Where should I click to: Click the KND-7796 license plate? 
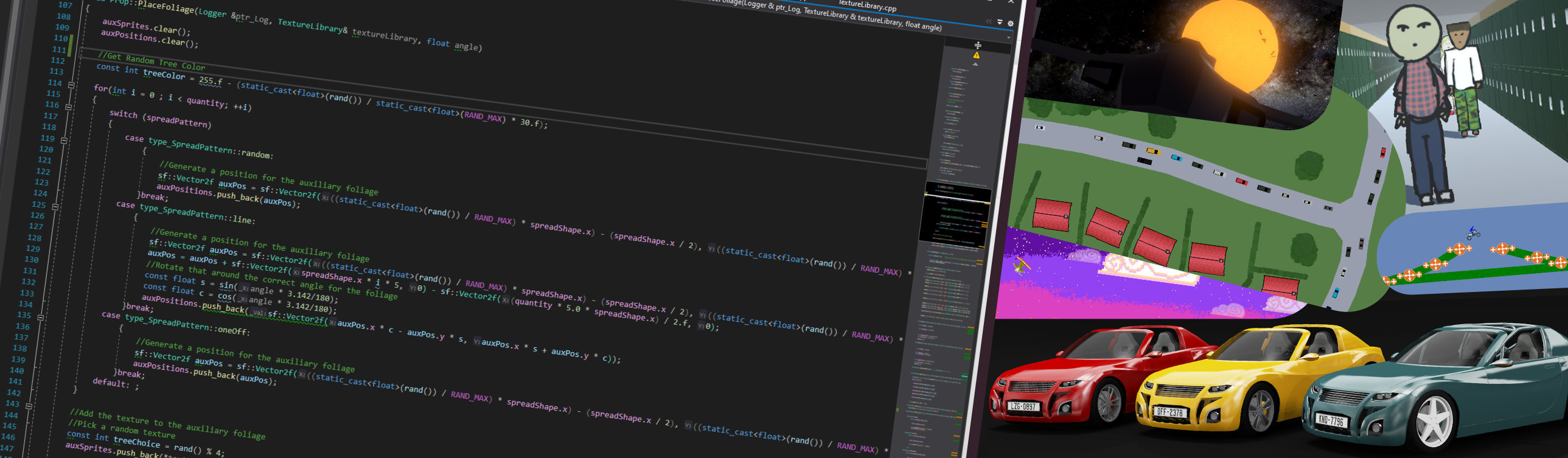(x=1331, y=420)
